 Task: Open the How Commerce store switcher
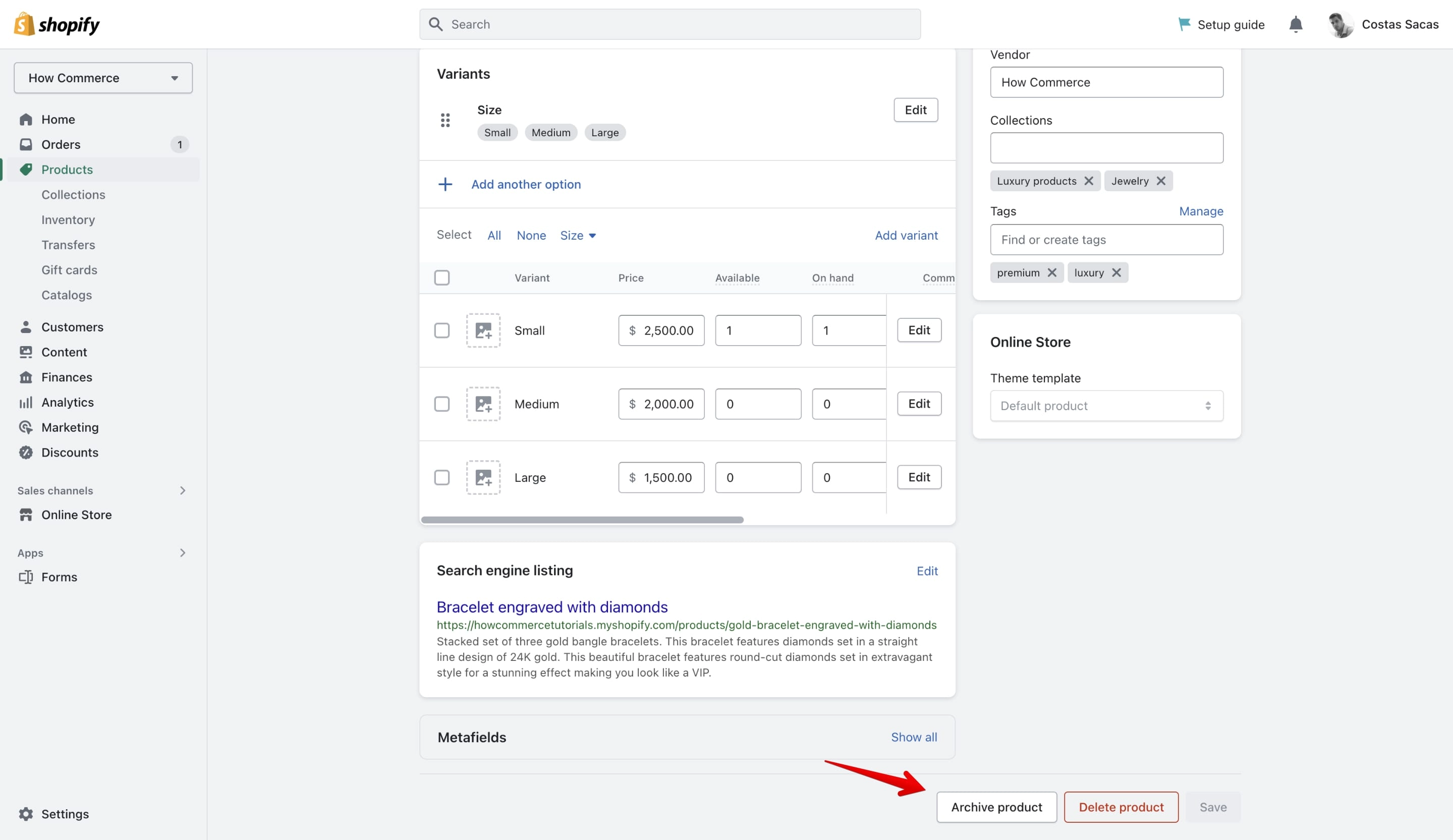click(x=103, y=78)
